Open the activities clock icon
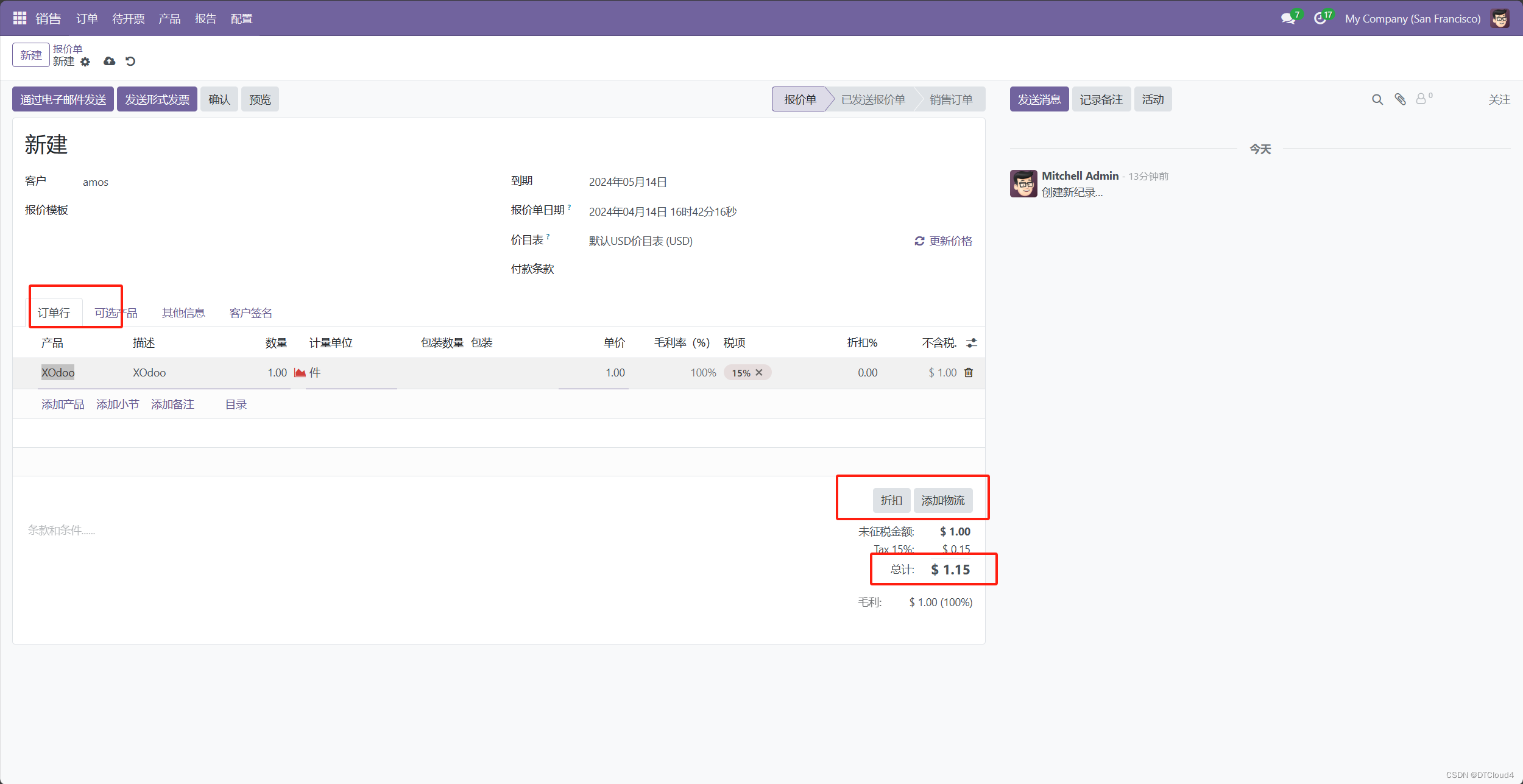 pyautogui.click(x=1320, y=18)
